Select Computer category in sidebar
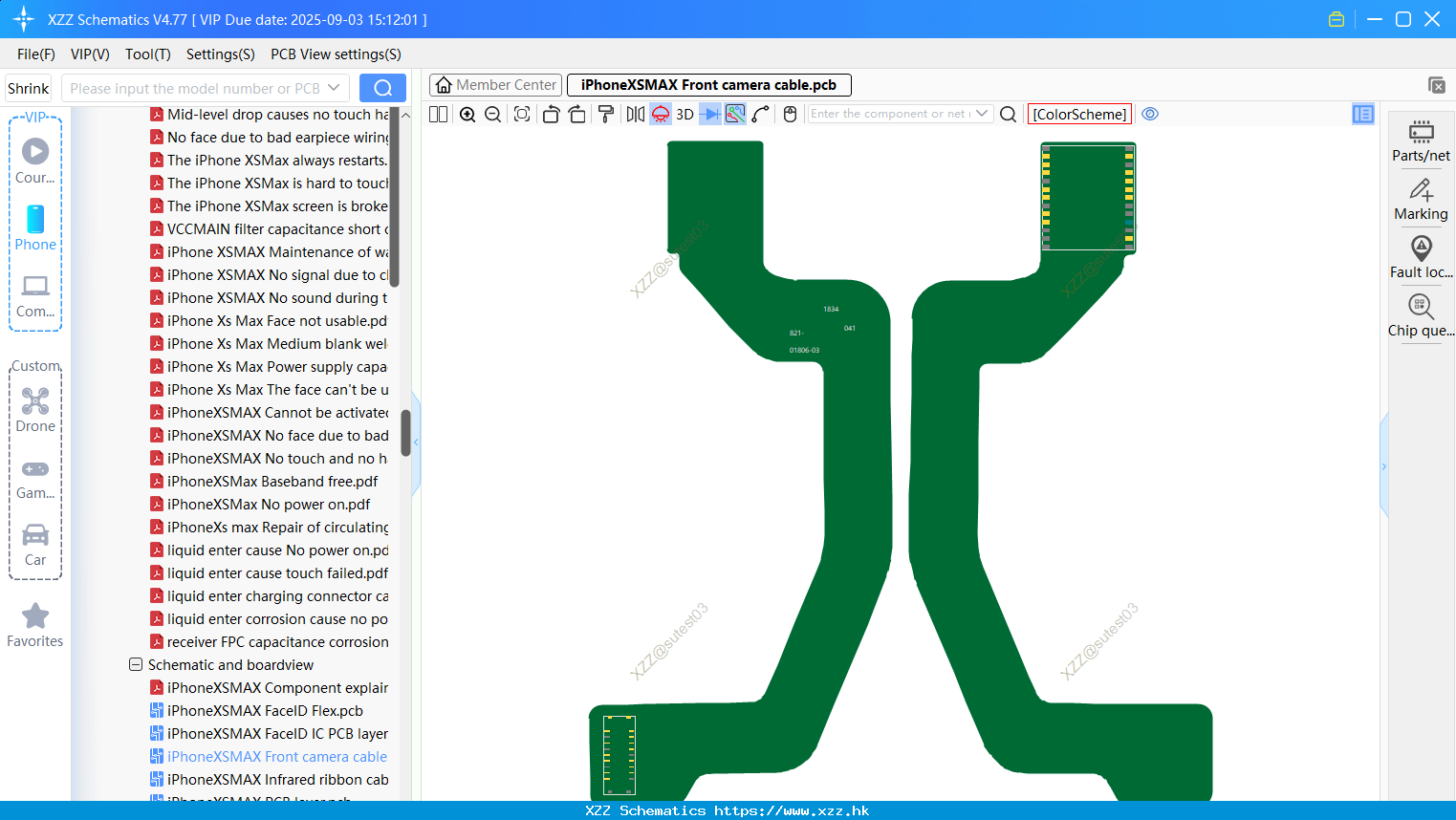This screenshot has width=1456, height=820. pyautogui.click(x=35, y=297)
